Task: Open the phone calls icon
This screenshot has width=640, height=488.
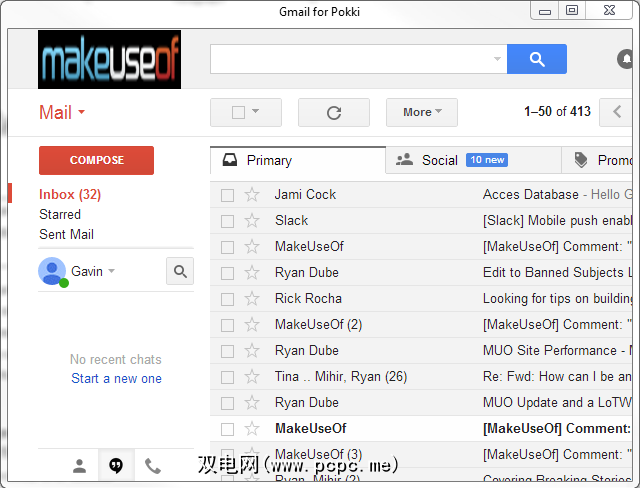Action: (153, 466)
